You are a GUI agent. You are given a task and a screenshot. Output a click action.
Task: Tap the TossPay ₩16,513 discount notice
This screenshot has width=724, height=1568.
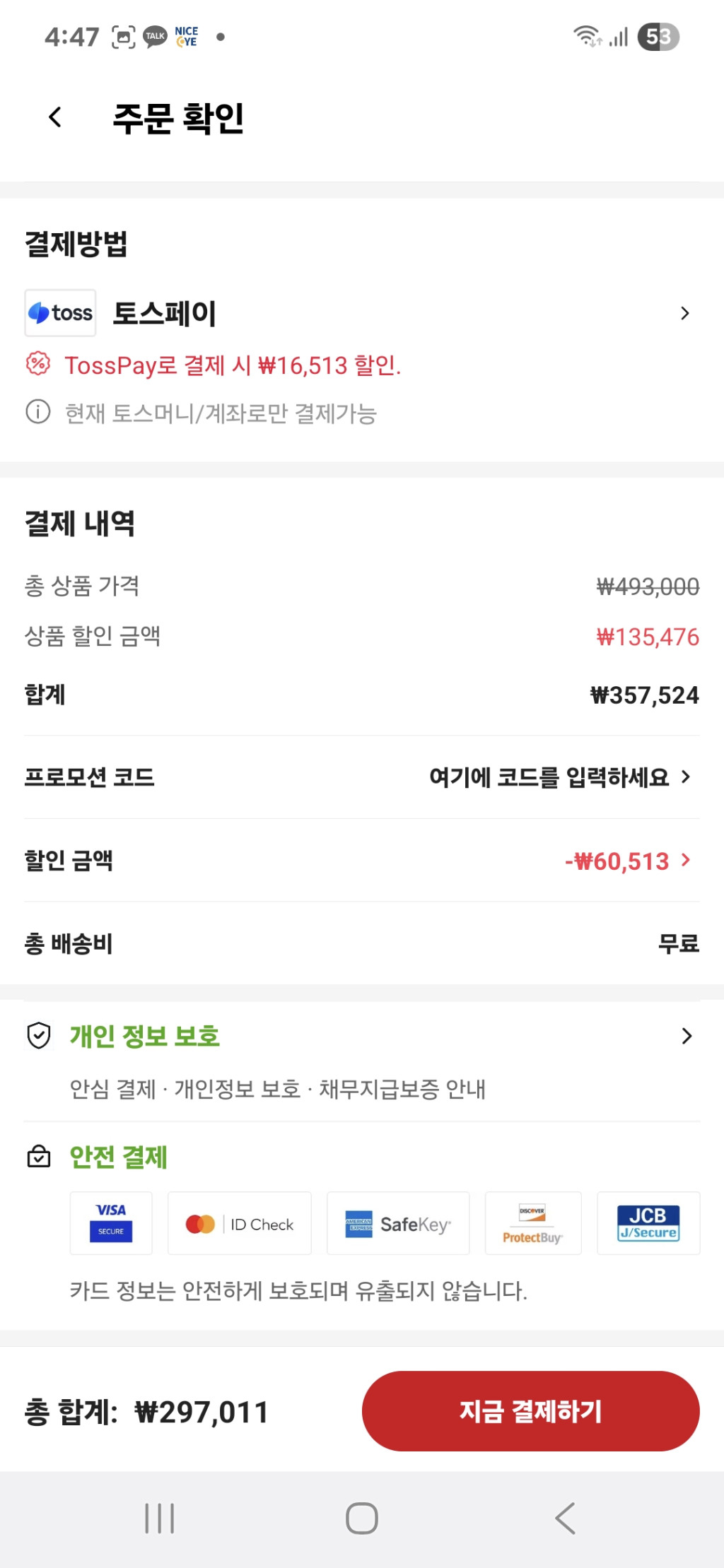233,365
